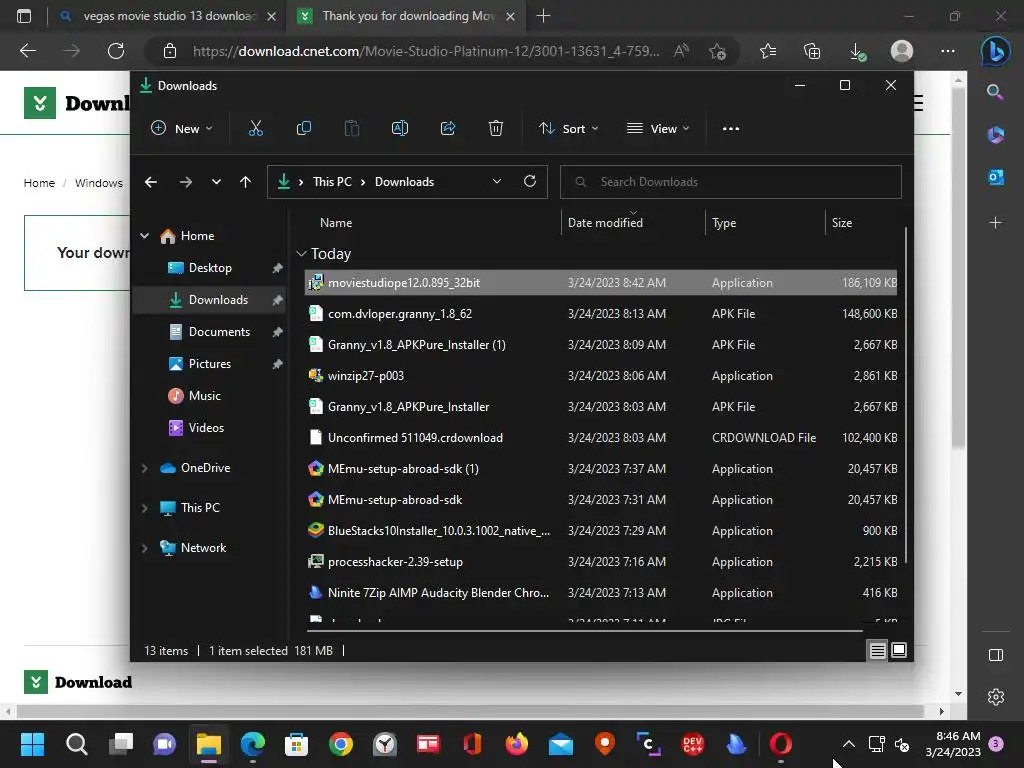1024x768 pixels.
Task: Select Music in navigation pane
Action: 209,396
